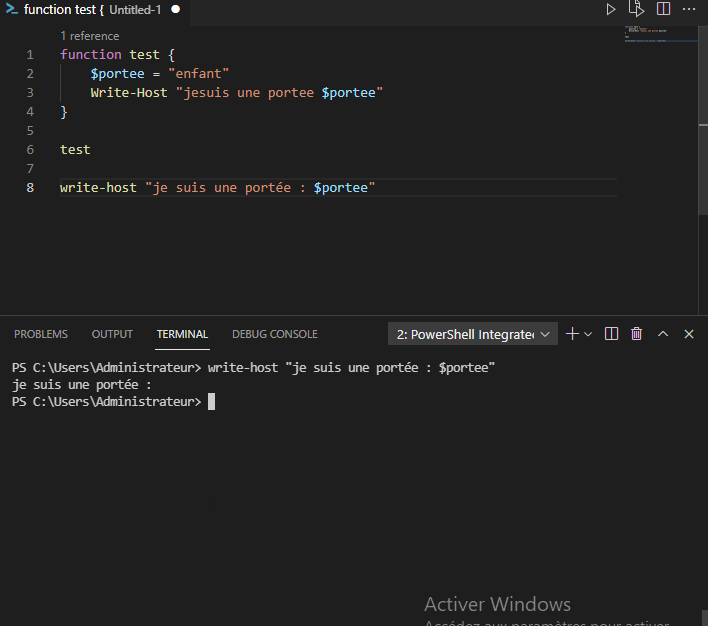Click unsaved dot on Untitled-1 tab
The width and height of the screenshot is (708, 626).
click(x=176, y=9)
